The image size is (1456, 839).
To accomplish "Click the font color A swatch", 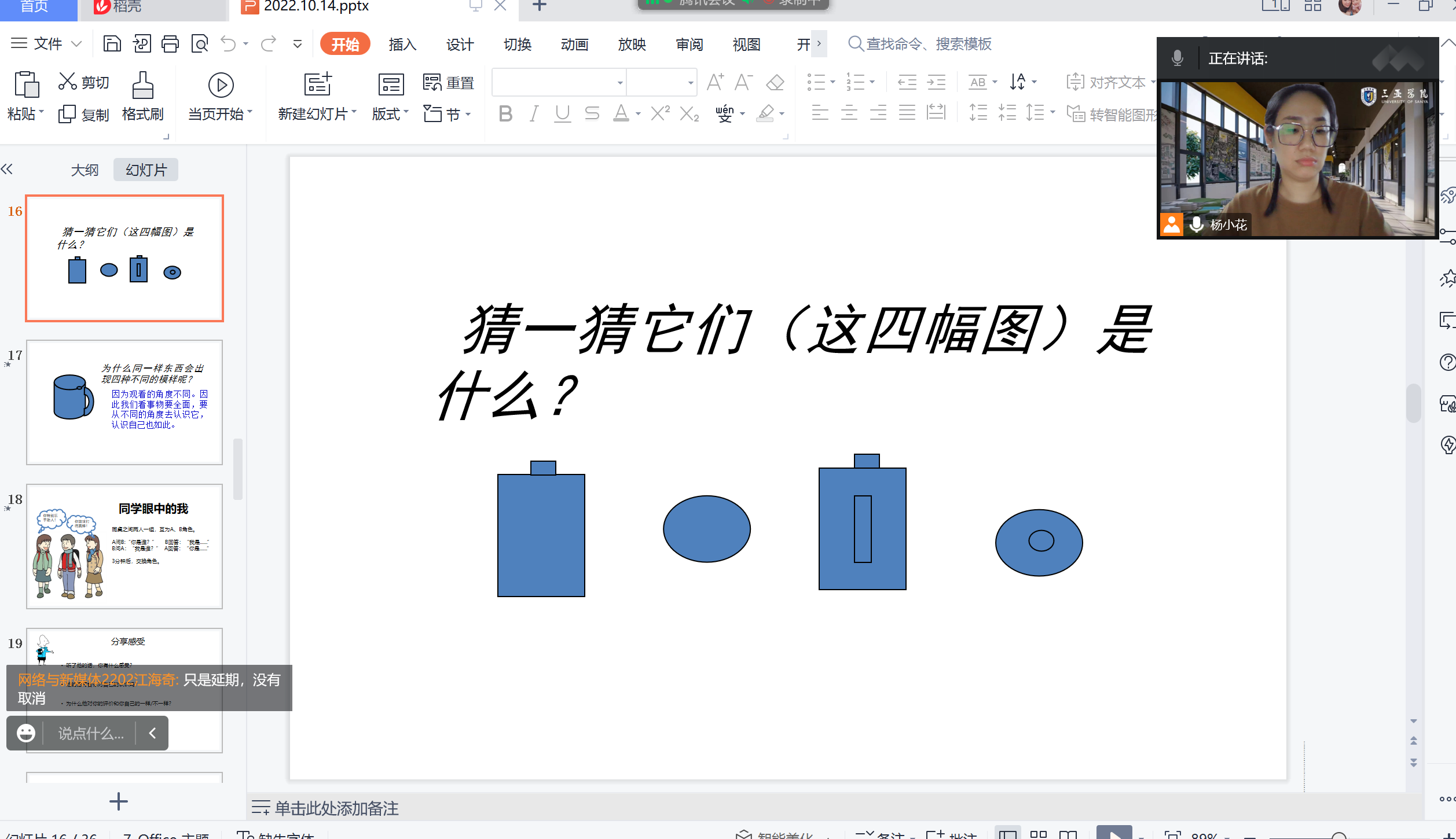I will (621, 113).
